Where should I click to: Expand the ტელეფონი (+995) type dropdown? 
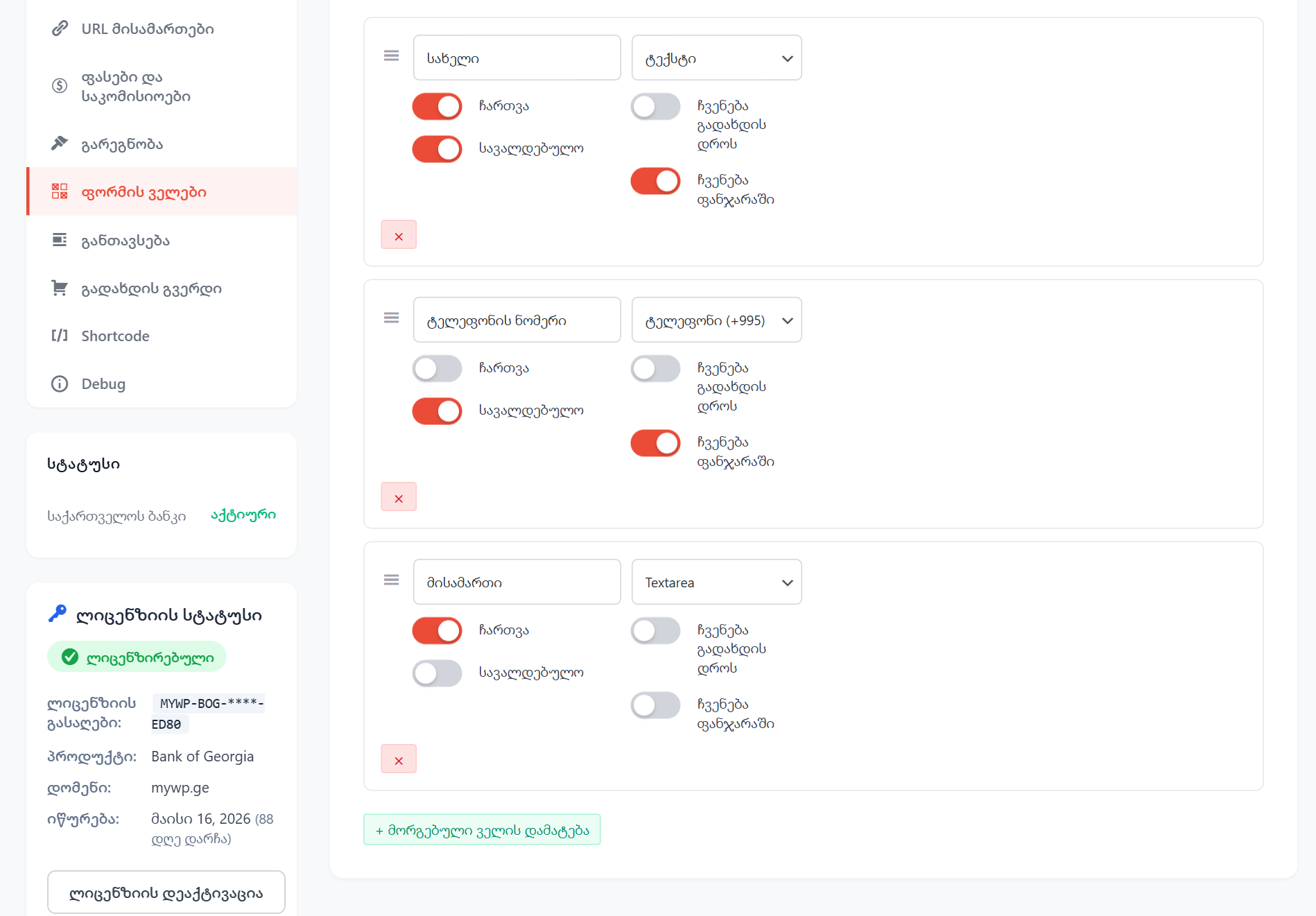[716, 320]
